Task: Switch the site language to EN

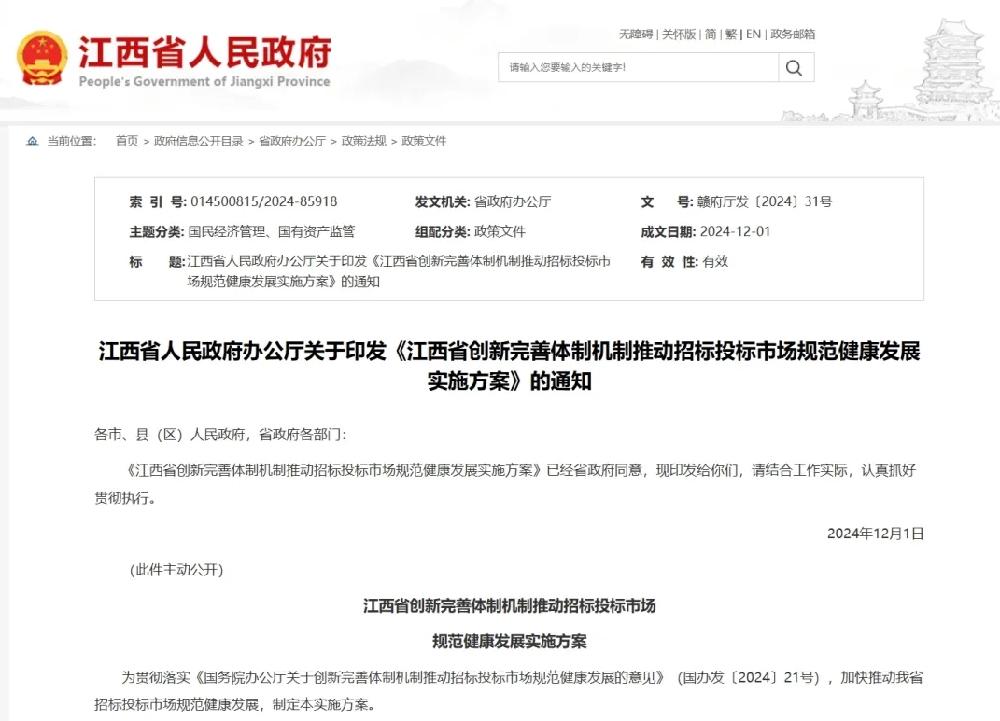Action: [753, 34]
